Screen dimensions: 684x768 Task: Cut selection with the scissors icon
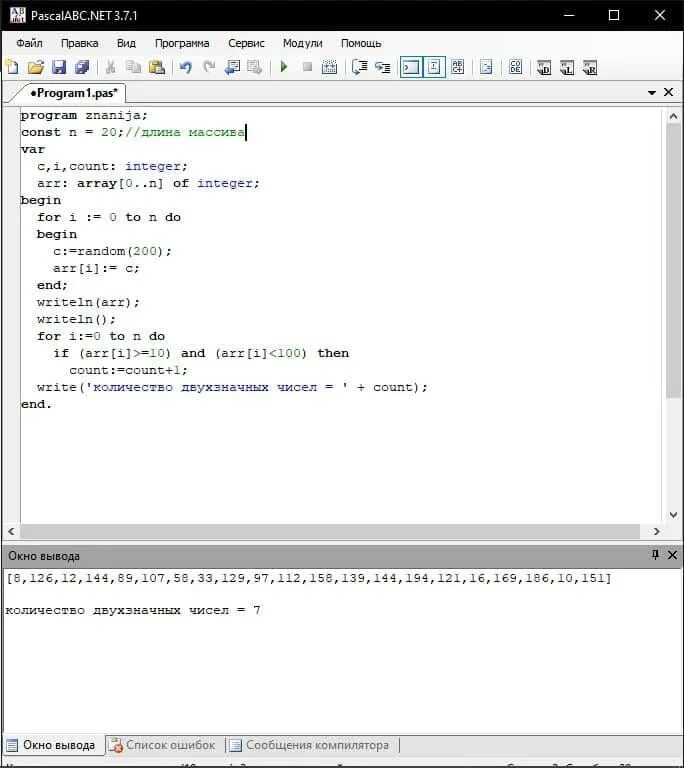(x=111, y=67)
